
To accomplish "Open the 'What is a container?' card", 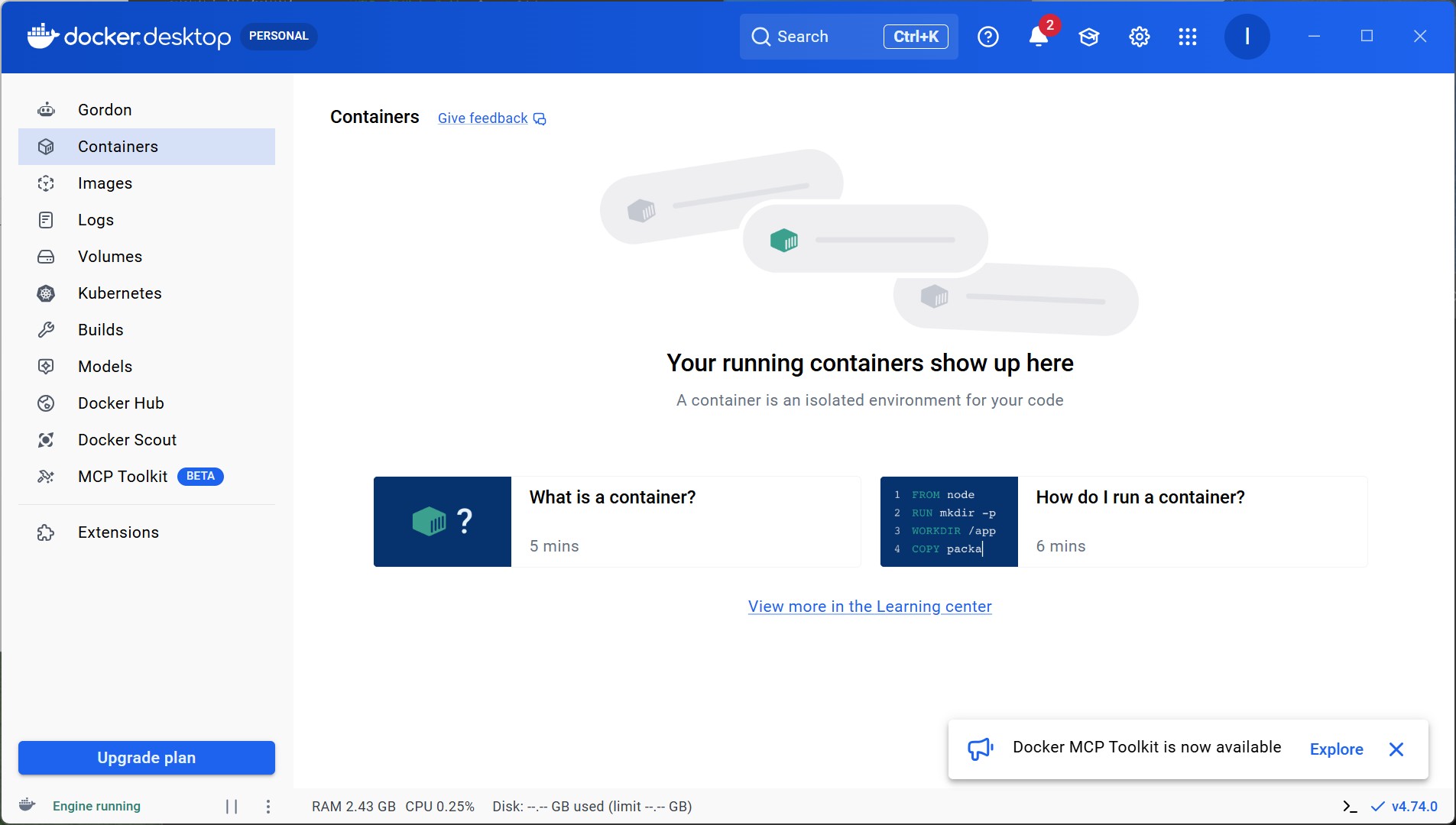I will click(x=618, y=522).
